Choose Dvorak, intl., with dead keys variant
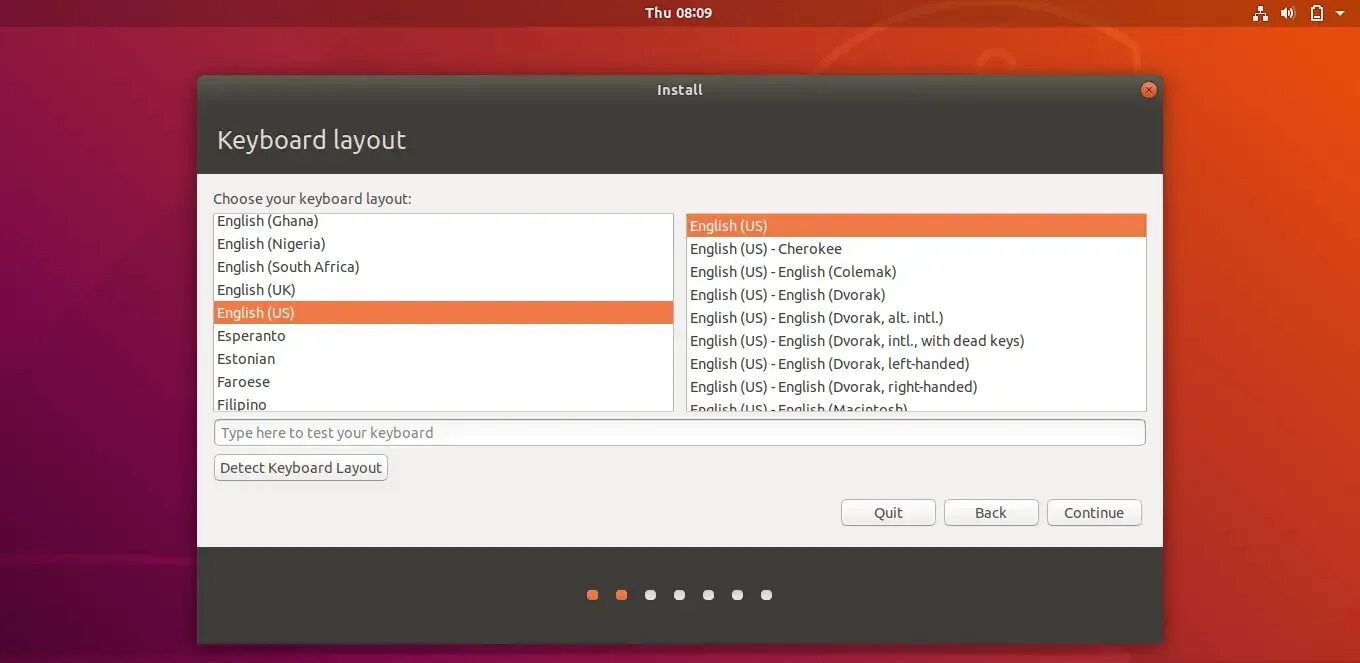This screenshot has width=1360, height=663. (x=916, y=341)
